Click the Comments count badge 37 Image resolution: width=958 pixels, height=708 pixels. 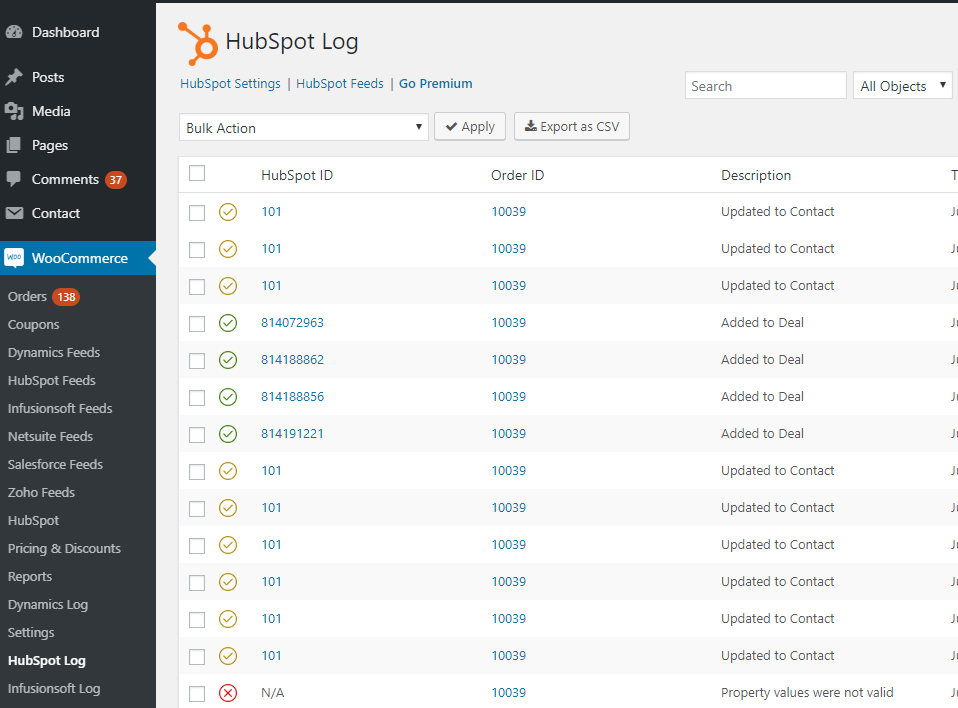(x=115, y=180)
